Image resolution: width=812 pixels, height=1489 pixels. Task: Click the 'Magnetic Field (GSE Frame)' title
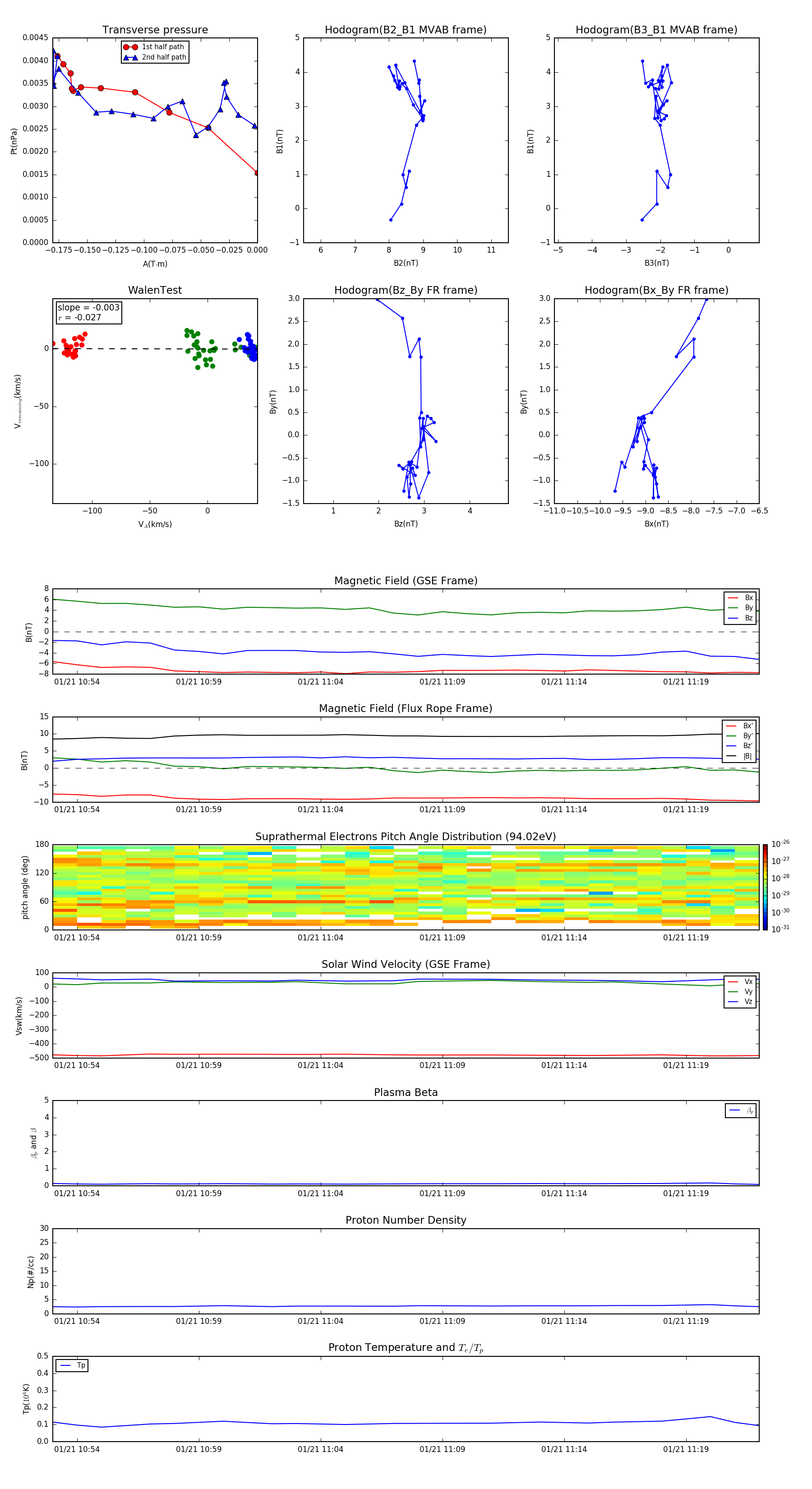[406, 581]
